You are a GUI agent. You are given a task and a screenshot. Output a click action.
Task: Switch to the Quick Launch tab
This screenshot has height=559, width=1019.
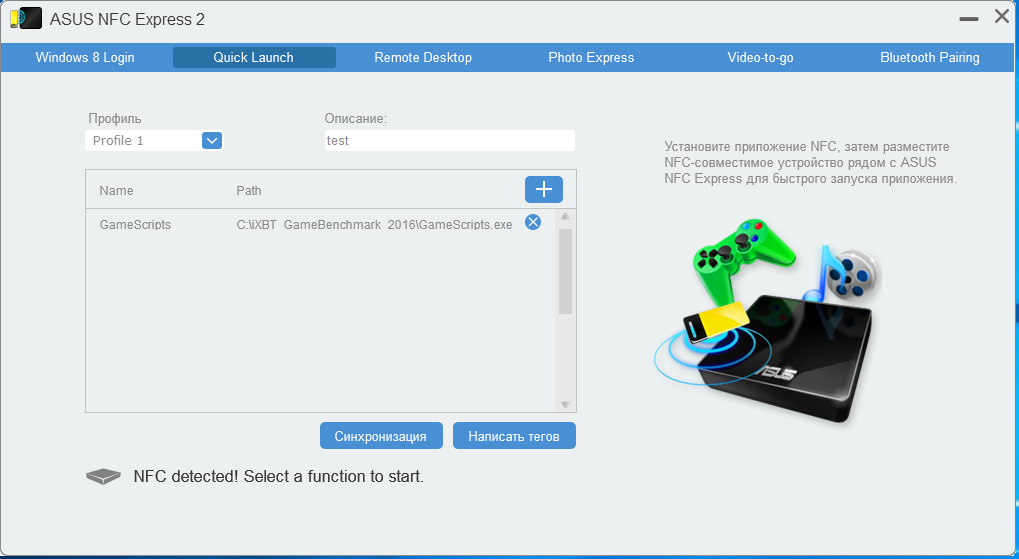[253, 57]
